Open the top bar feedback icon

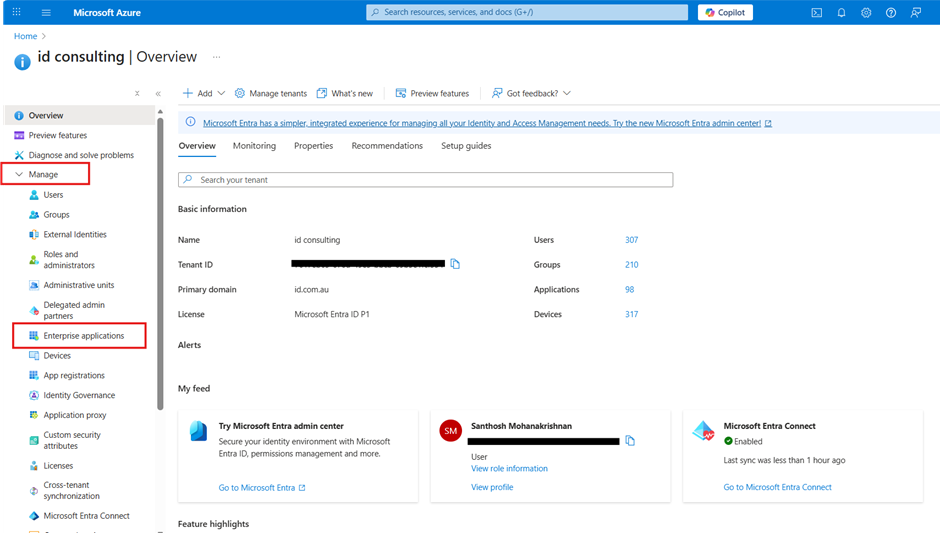(915, 12)
